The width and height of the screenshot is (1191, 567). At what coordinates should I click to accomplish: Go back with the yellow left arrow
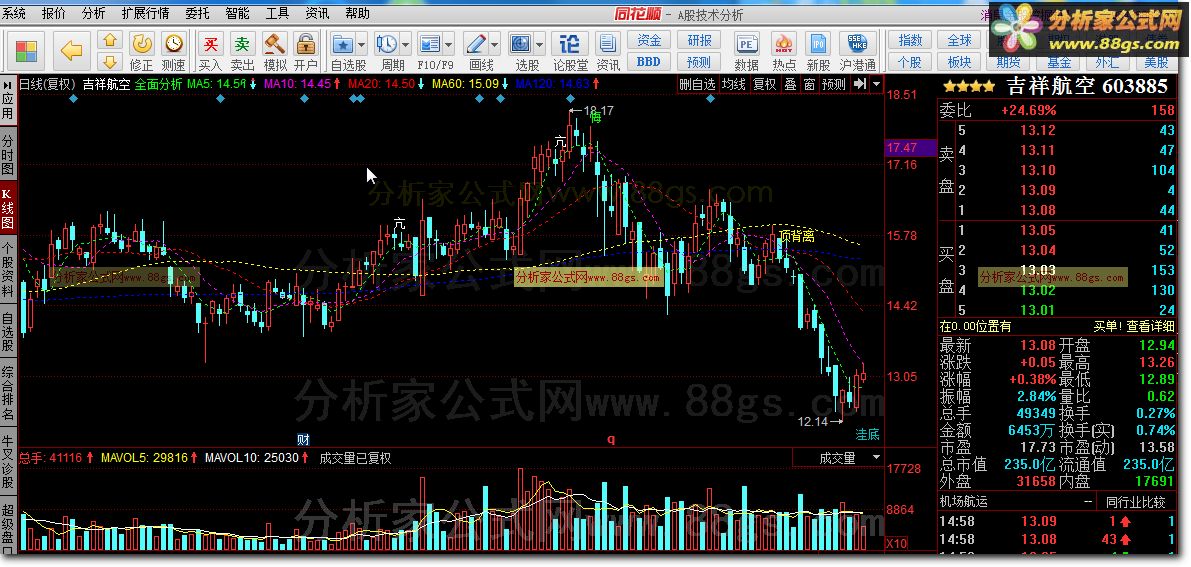point(71,51)
